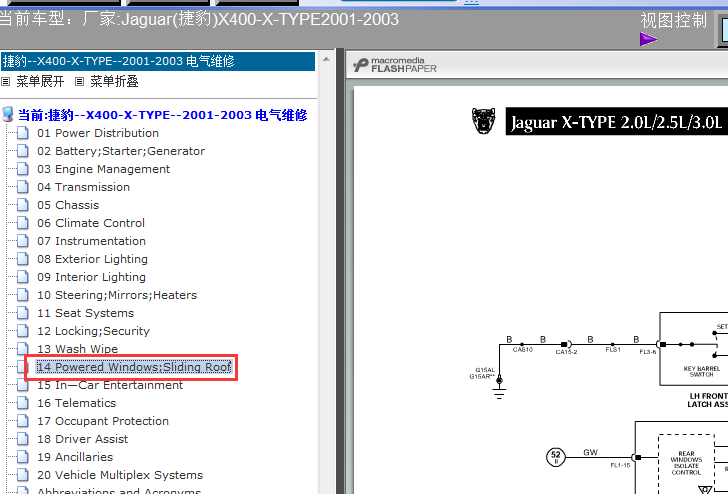The height and width of the screenshot is (494, 728).
Task: Click the root node 当前:捷豹--X400-X-TYPE--2001-2003 电气维修
Action: pyautogui.click(x=162, y=115)
